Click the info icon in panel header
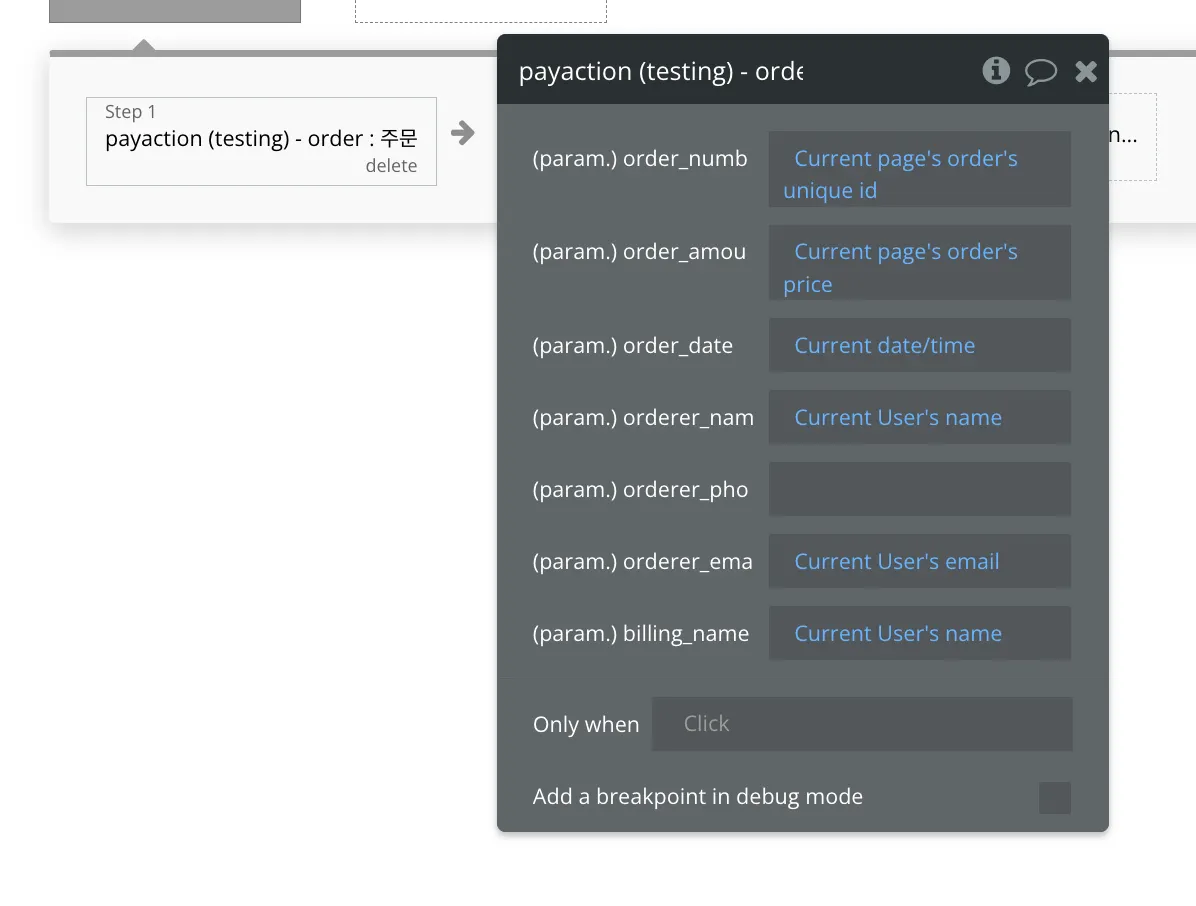Screen dimensions: 1196x906 995,70
